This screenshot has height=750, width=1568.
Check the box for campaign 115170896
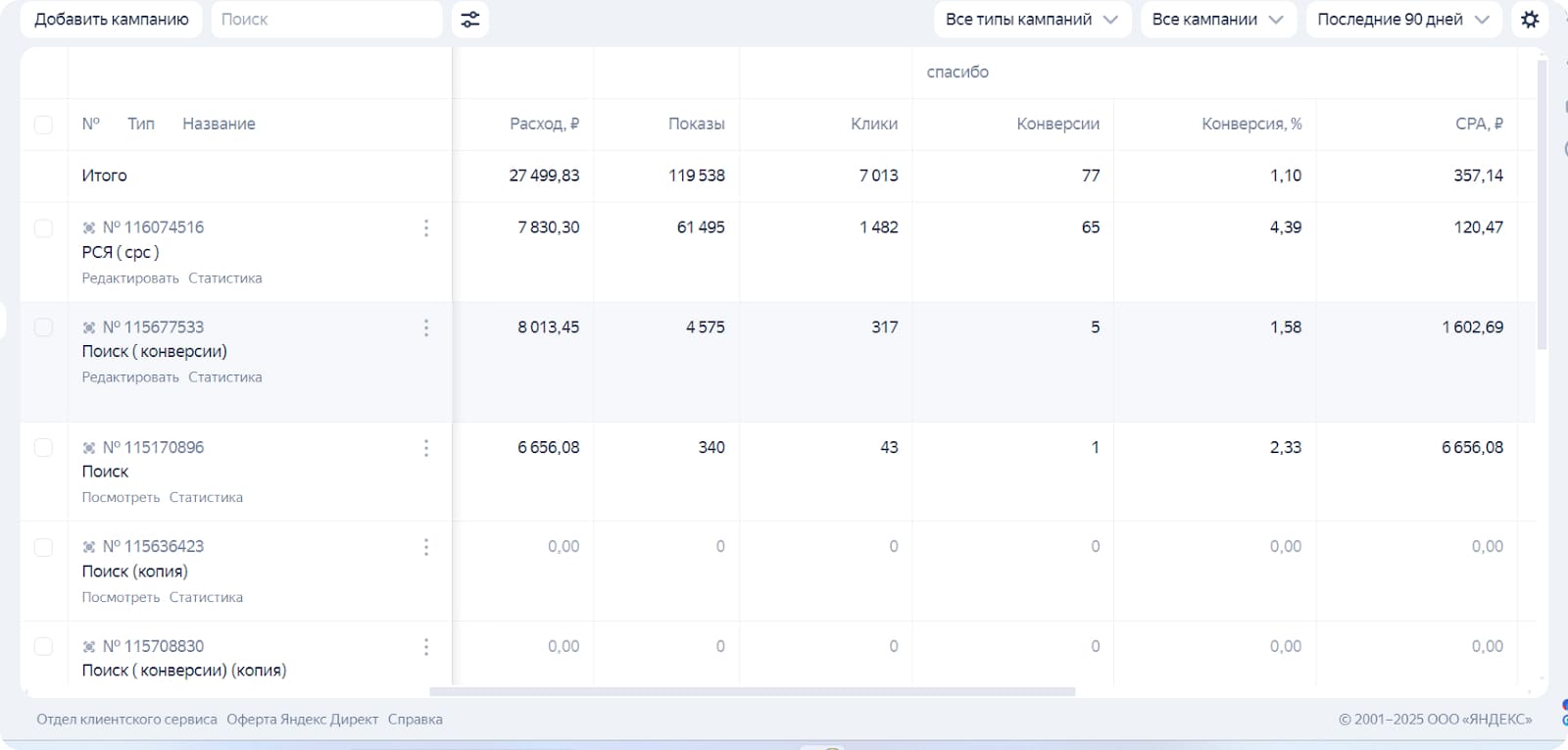point(43,448)
